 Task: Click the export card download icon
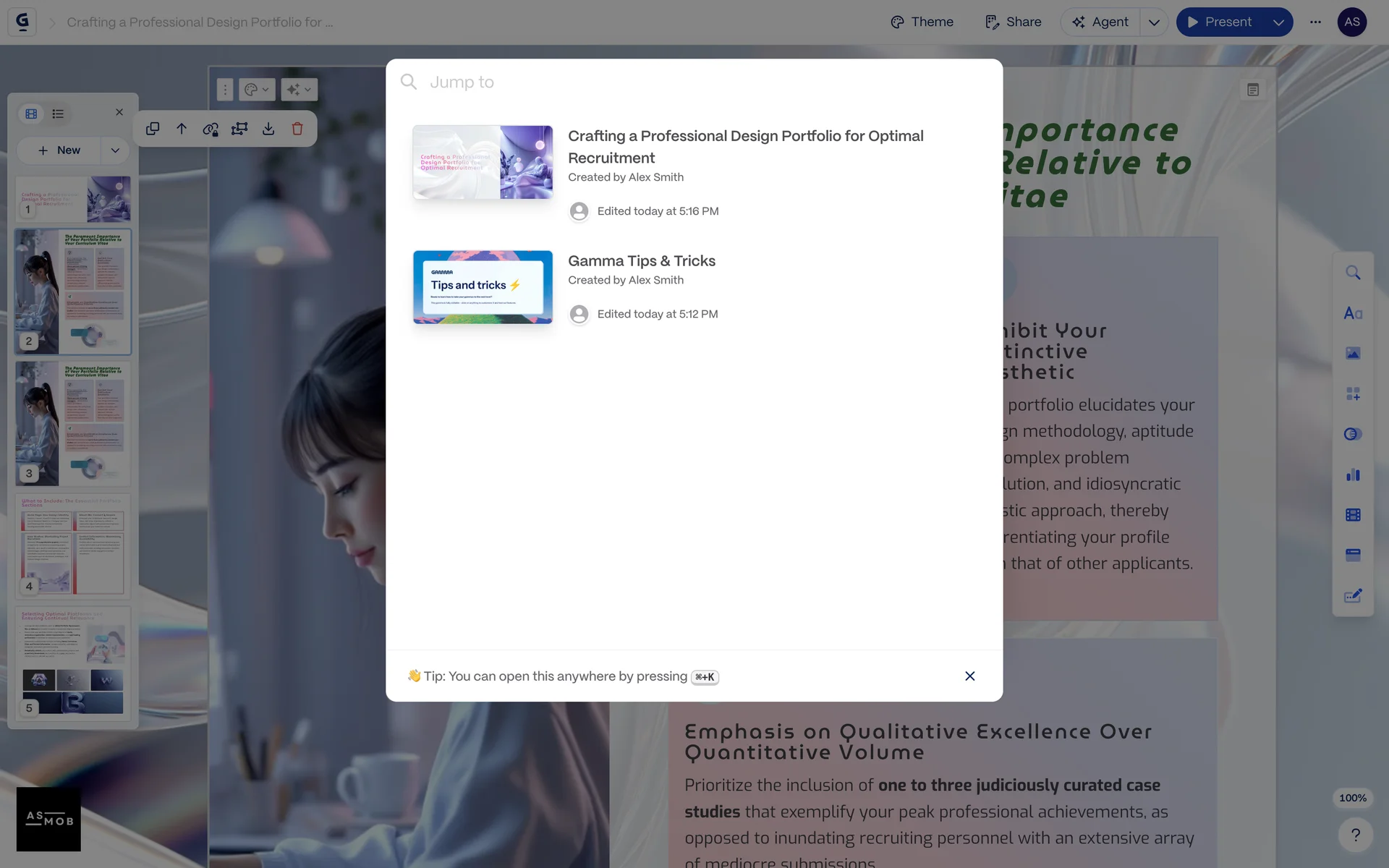268,129
